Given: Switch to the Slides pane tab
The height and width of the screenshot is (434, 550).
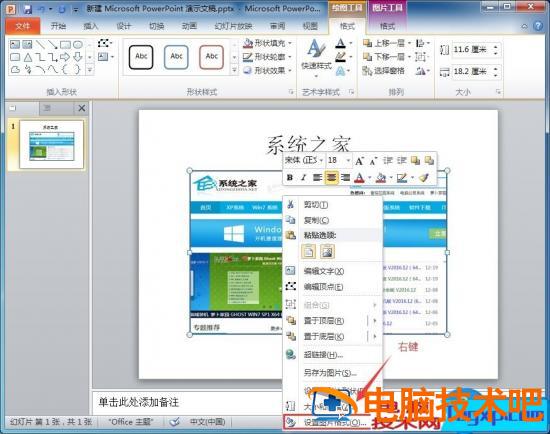Looking at the screenshot, I should coord(13,108).
